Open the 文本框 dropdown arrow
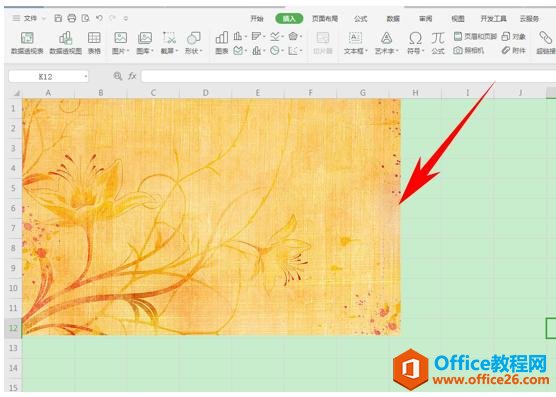 [366, 51]
